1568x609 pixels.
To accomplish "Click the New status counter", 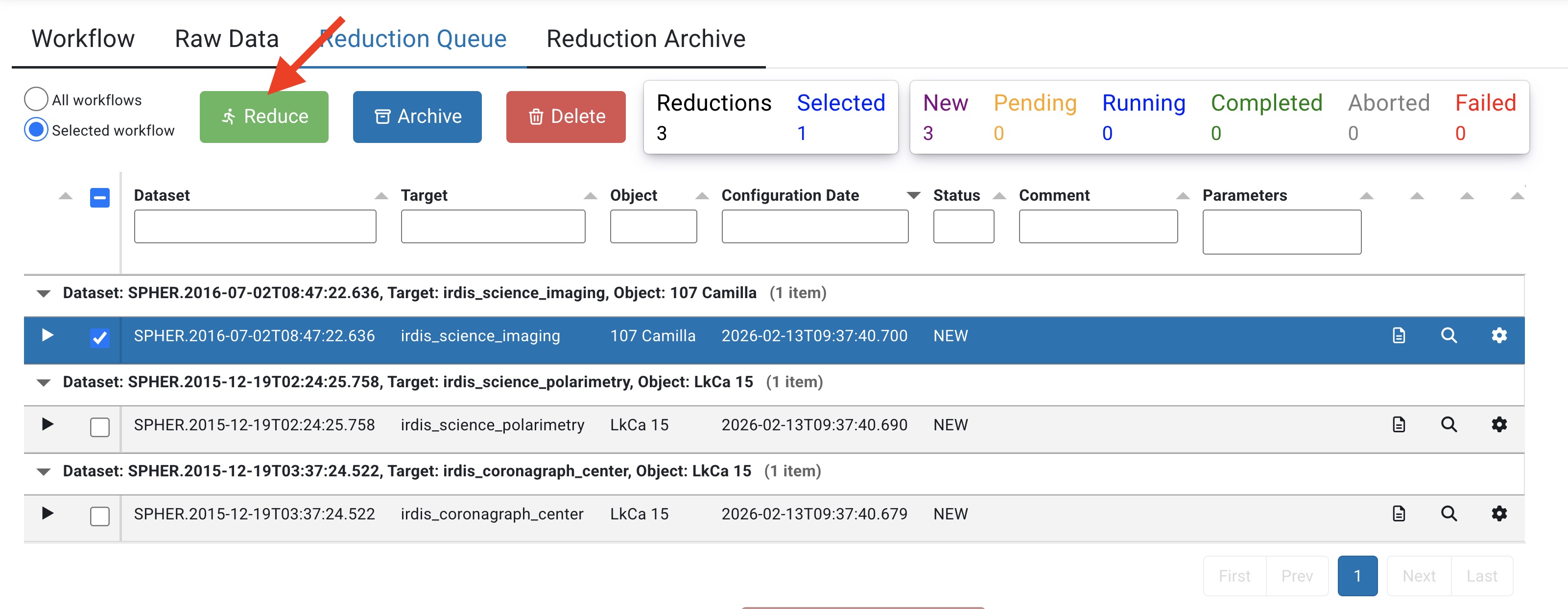I will 945,117.
